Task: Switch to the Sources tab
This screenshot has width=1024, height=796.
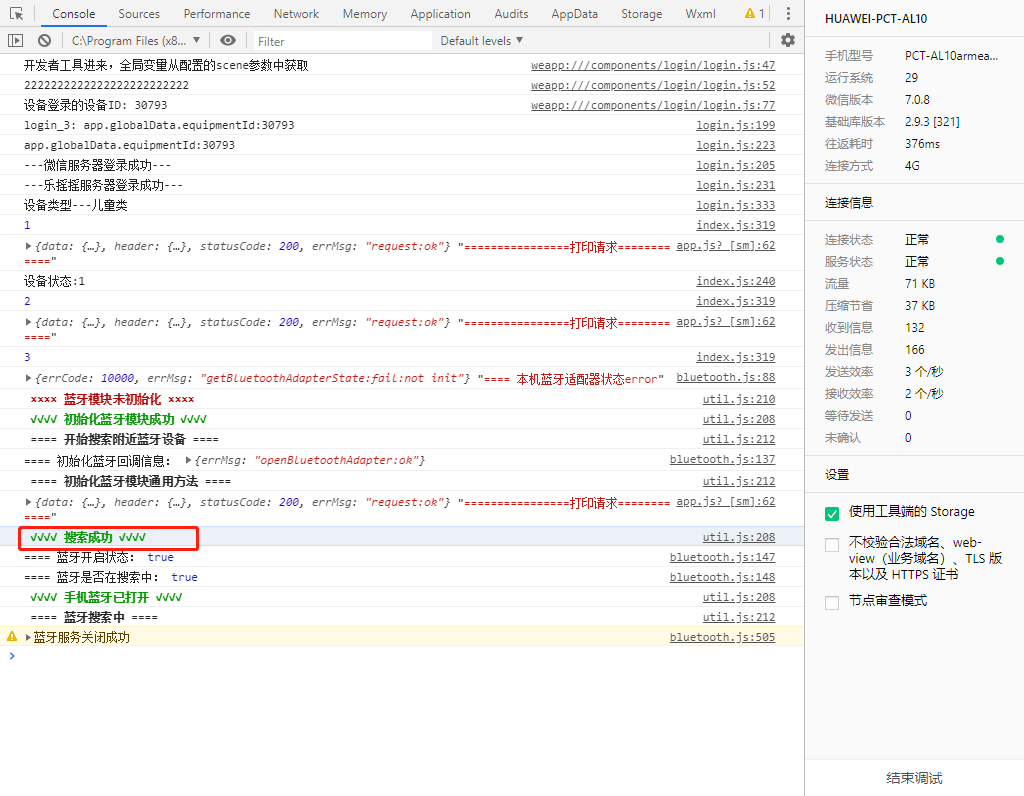Action: click(139, 14)
